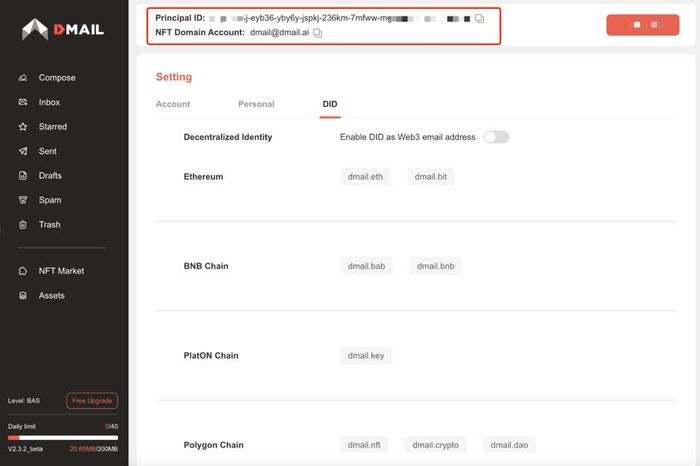Select the dmail.nft domain
The image size is (700, 466).
364,445
